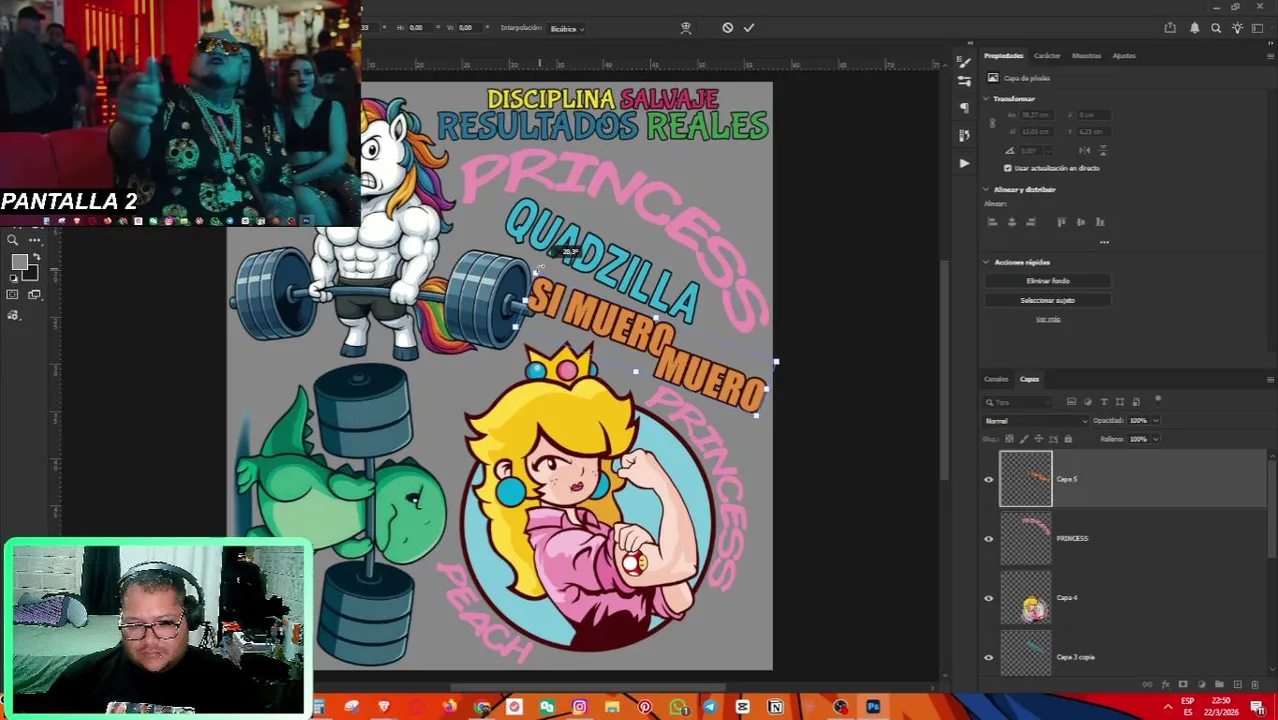Uncheck Usar actualización en directo

[x=1007, y=168]
